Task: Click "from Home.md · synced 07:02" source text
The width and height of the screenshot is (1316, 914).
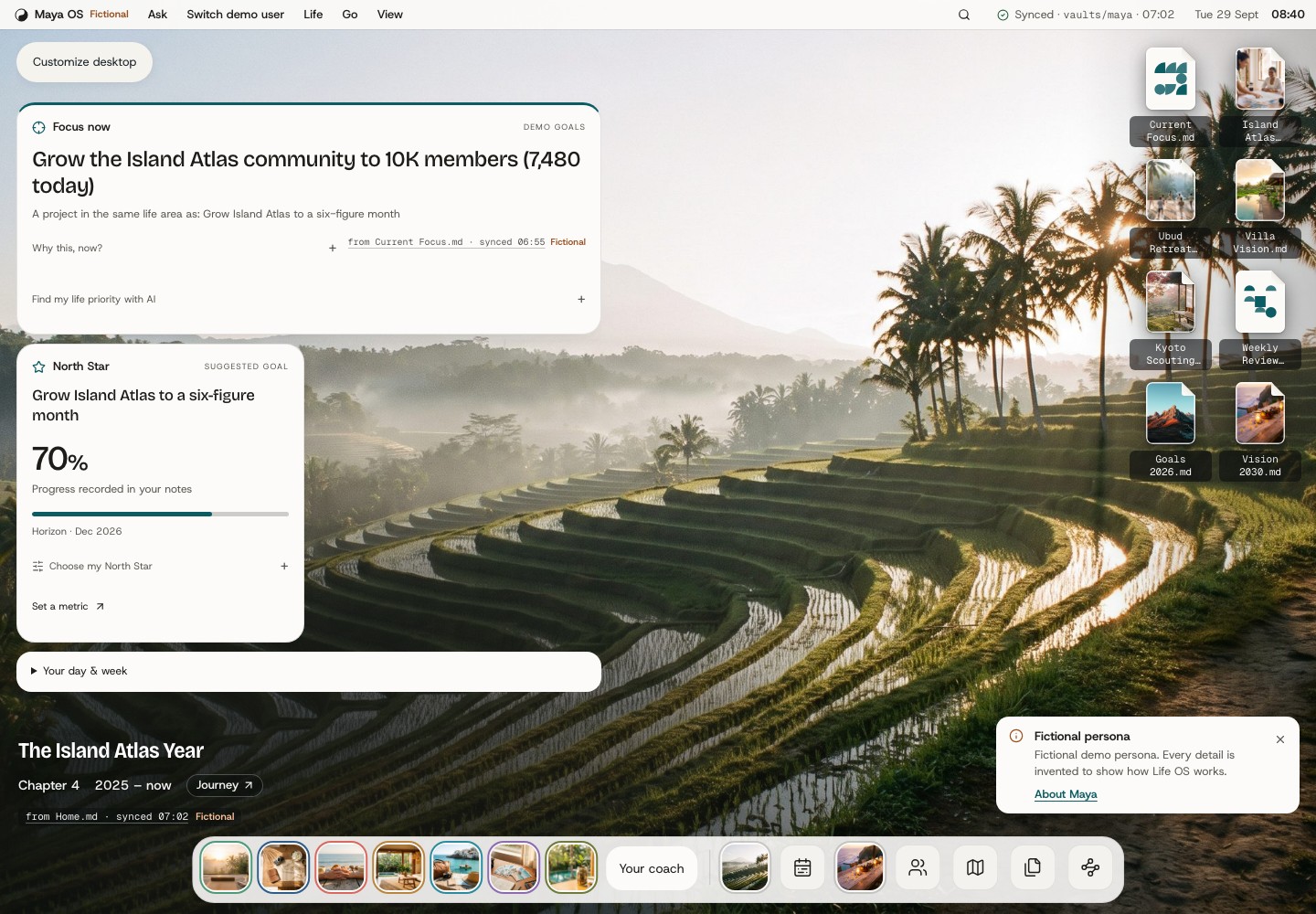Action: click(107, 817)
